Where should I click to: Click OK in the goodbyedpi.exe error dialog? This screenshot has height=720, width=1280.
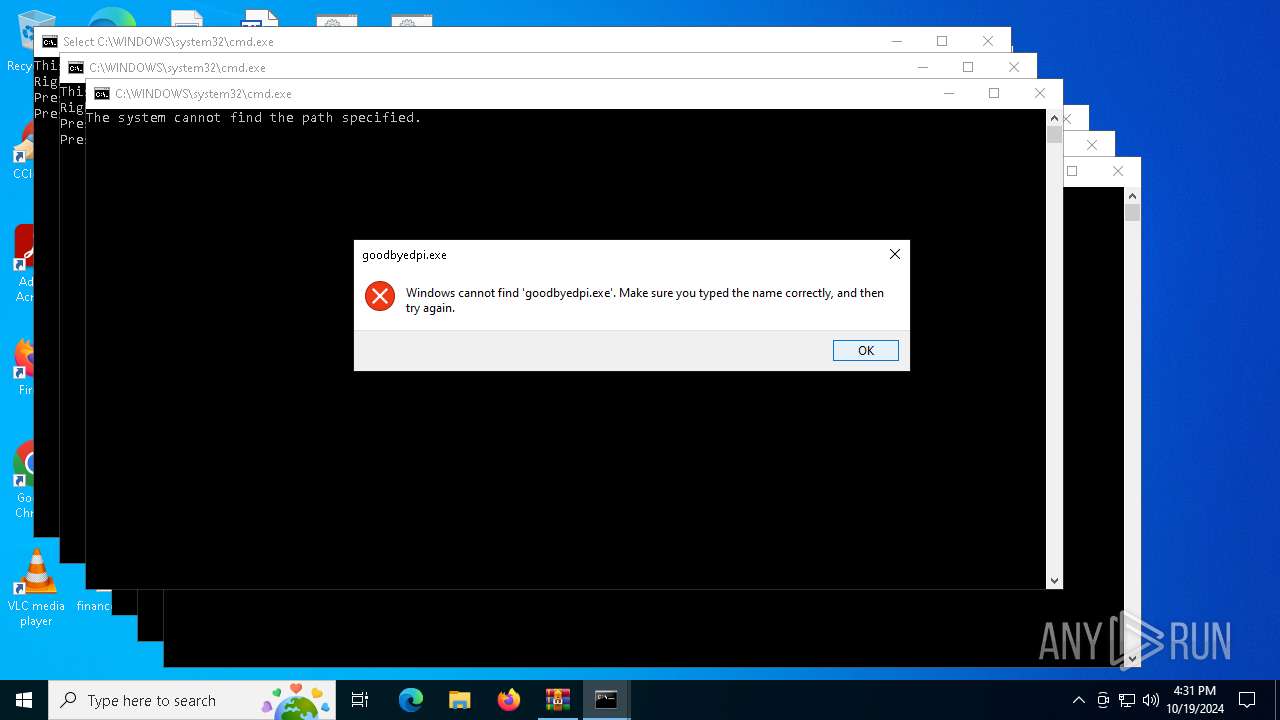tap(865, 350)
